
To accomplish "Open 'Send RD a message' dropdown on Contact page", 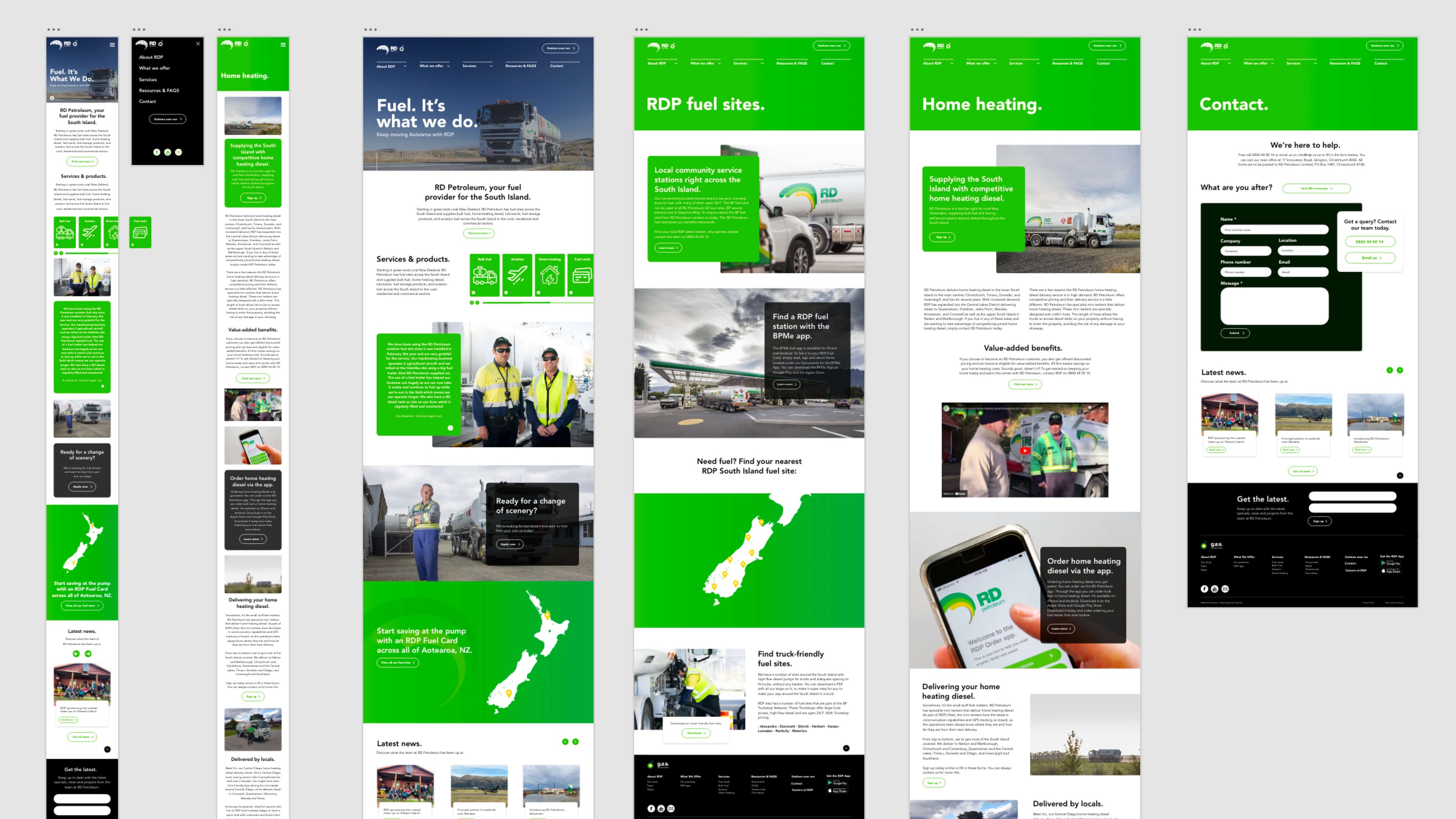I will [x=1316, y=188].
